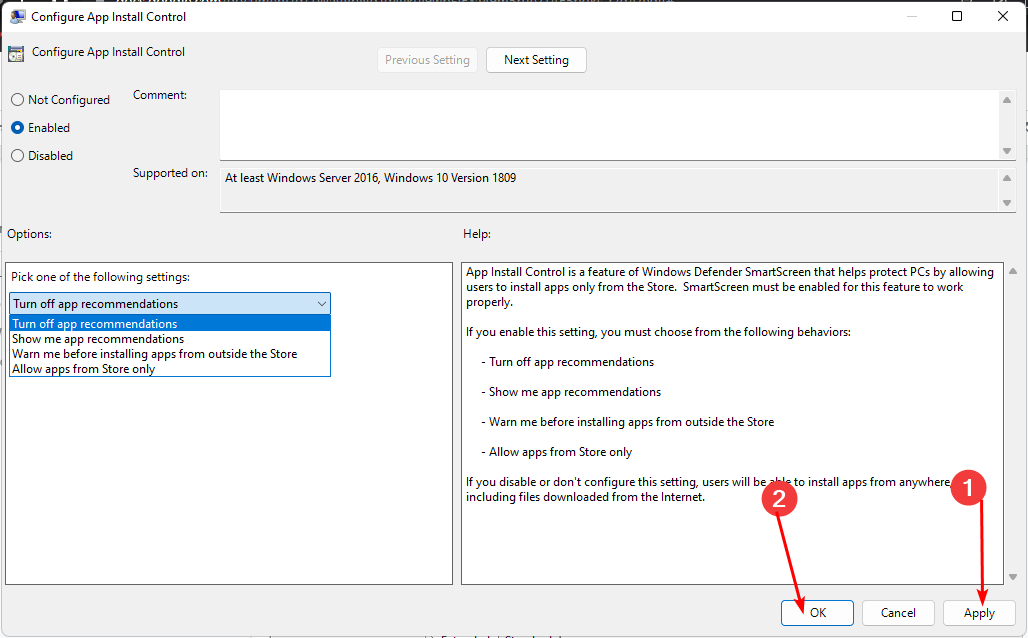The image size is (1028, 638).
Task: Maximize the Configure App Install Control window
Action: coord(957,16)
